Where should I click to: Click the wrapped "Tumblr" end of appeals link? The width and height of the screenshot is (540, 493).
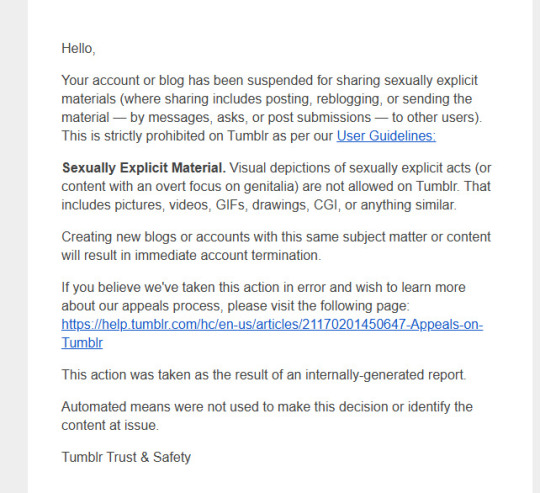[x=82, y=343]
